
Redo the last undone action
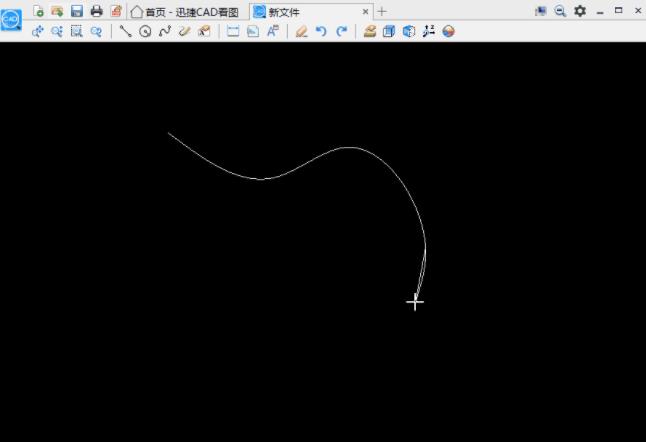click(x=341, y=31)
